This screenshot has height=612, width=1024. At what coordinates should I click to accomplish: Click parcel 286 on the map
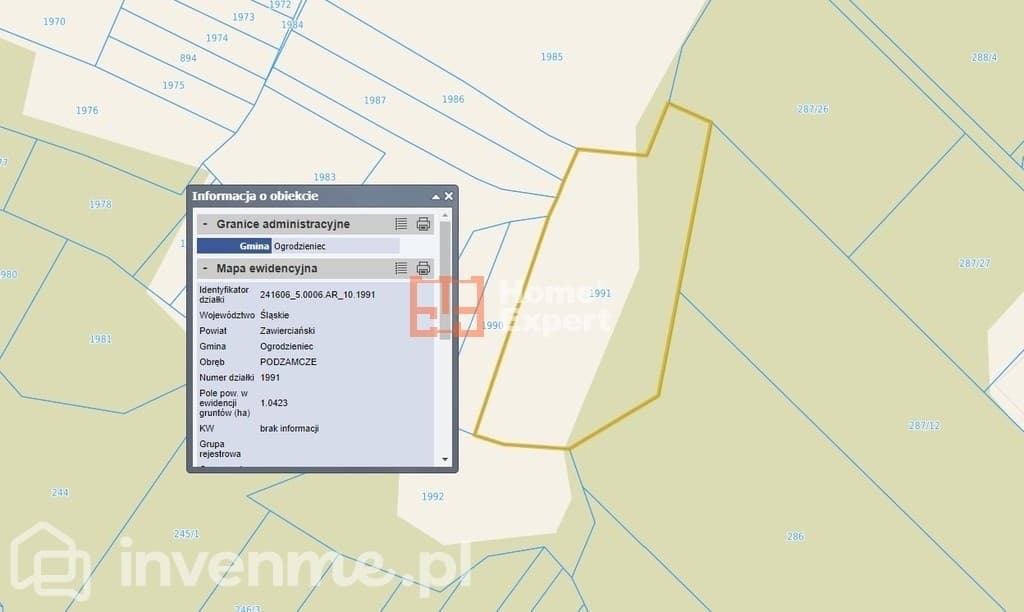(x=795, y=536)
